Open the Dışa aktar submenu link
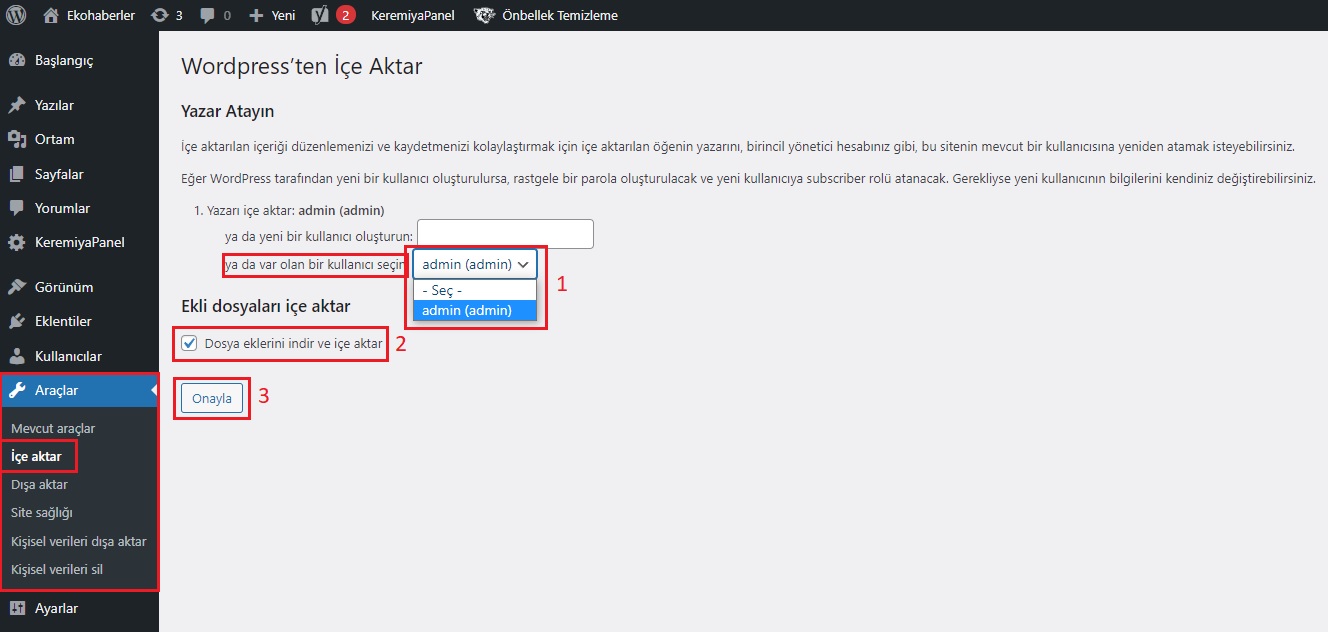The width and height of the screenshot is (1328, 632). [39, 484]
